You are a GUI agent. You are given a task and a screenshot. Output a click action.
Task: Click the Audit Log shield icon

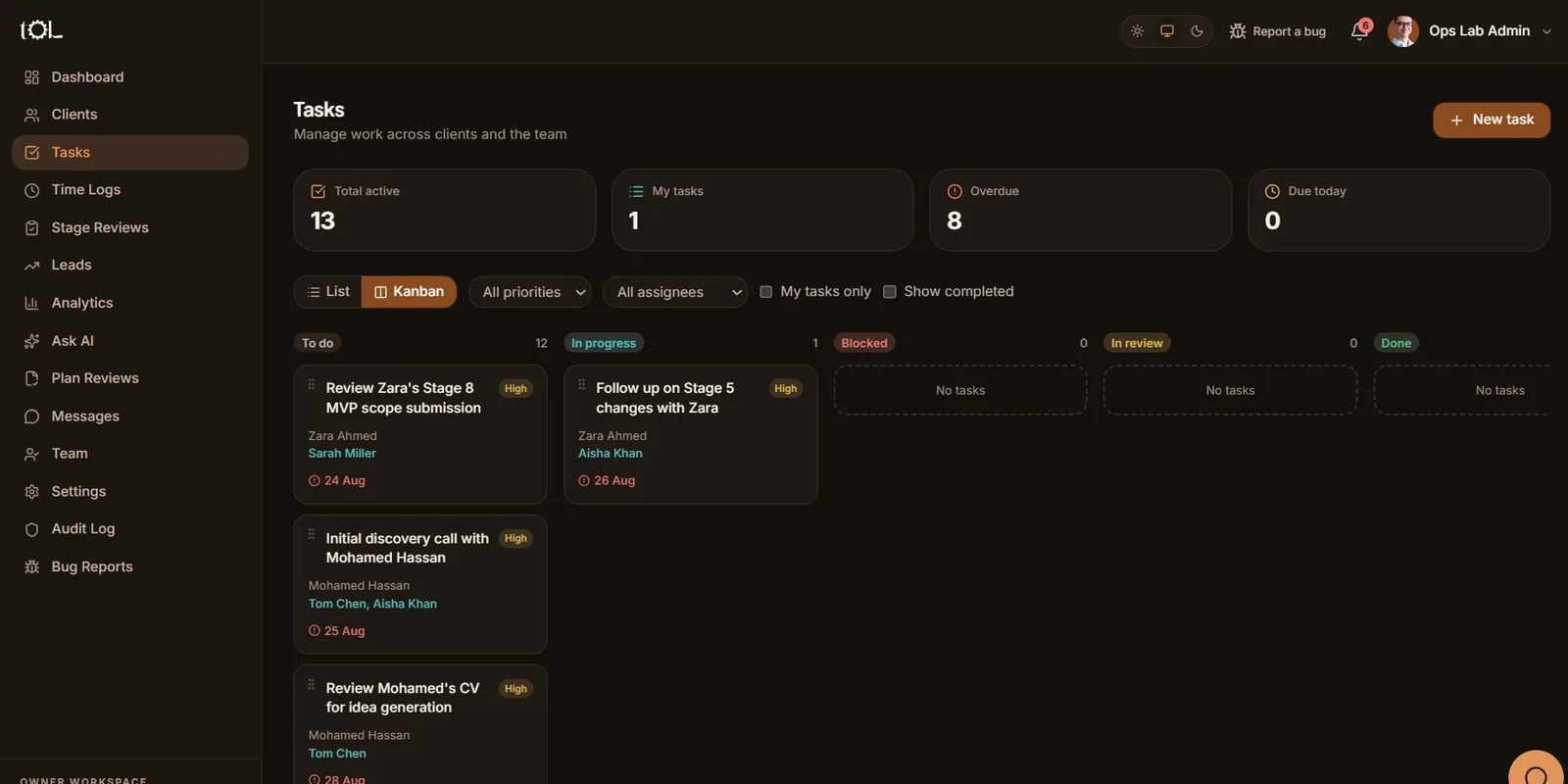tap(31, 529)
